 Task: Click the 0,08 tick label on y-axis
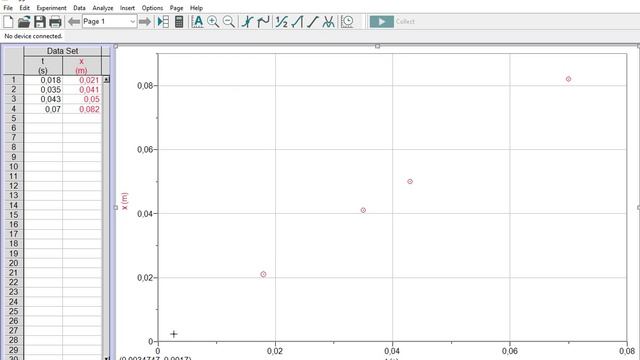(x=144, y=86)
